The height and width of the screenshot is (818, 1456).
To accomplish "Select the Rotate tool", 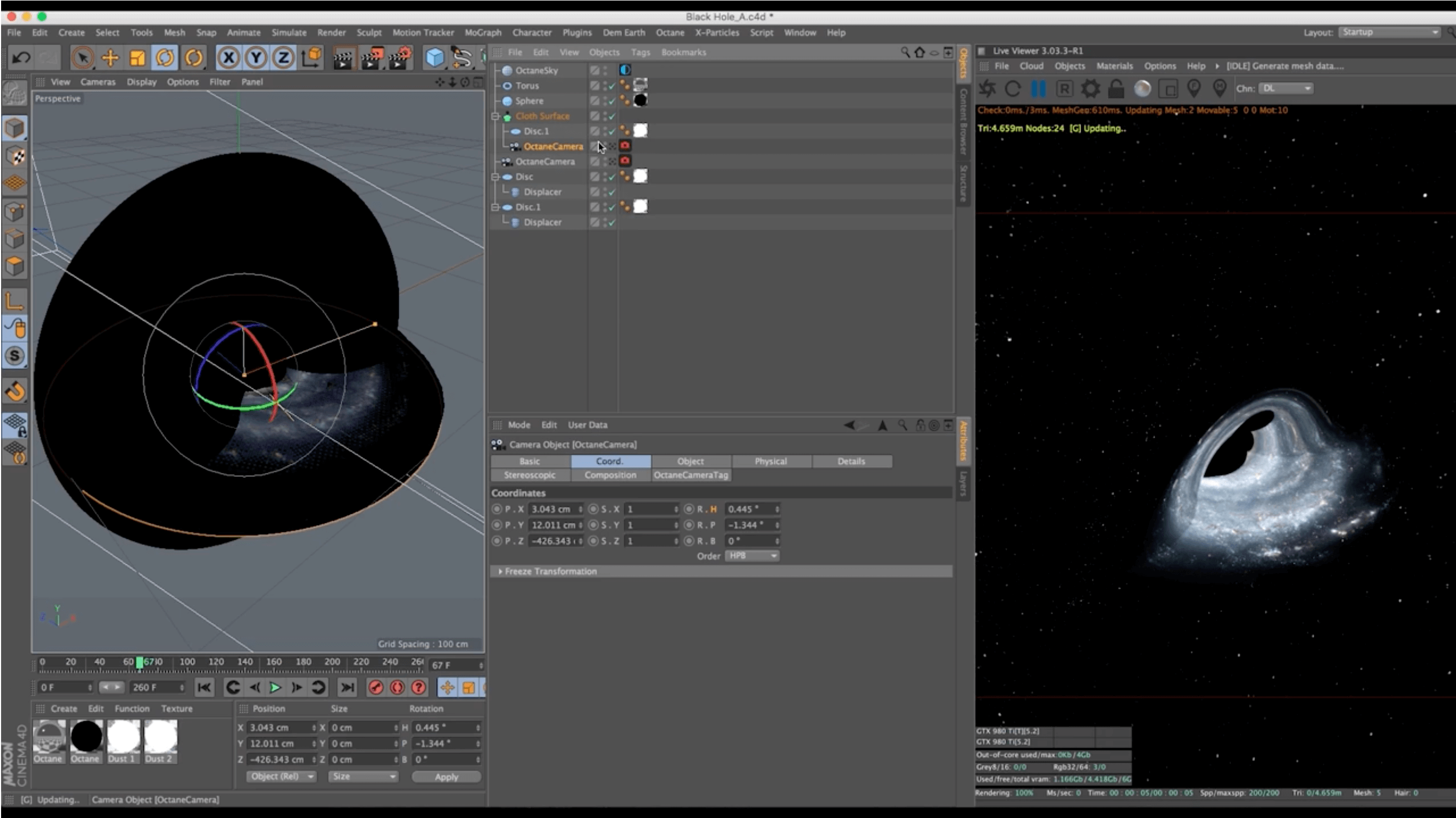I will (x=165, y=58).
